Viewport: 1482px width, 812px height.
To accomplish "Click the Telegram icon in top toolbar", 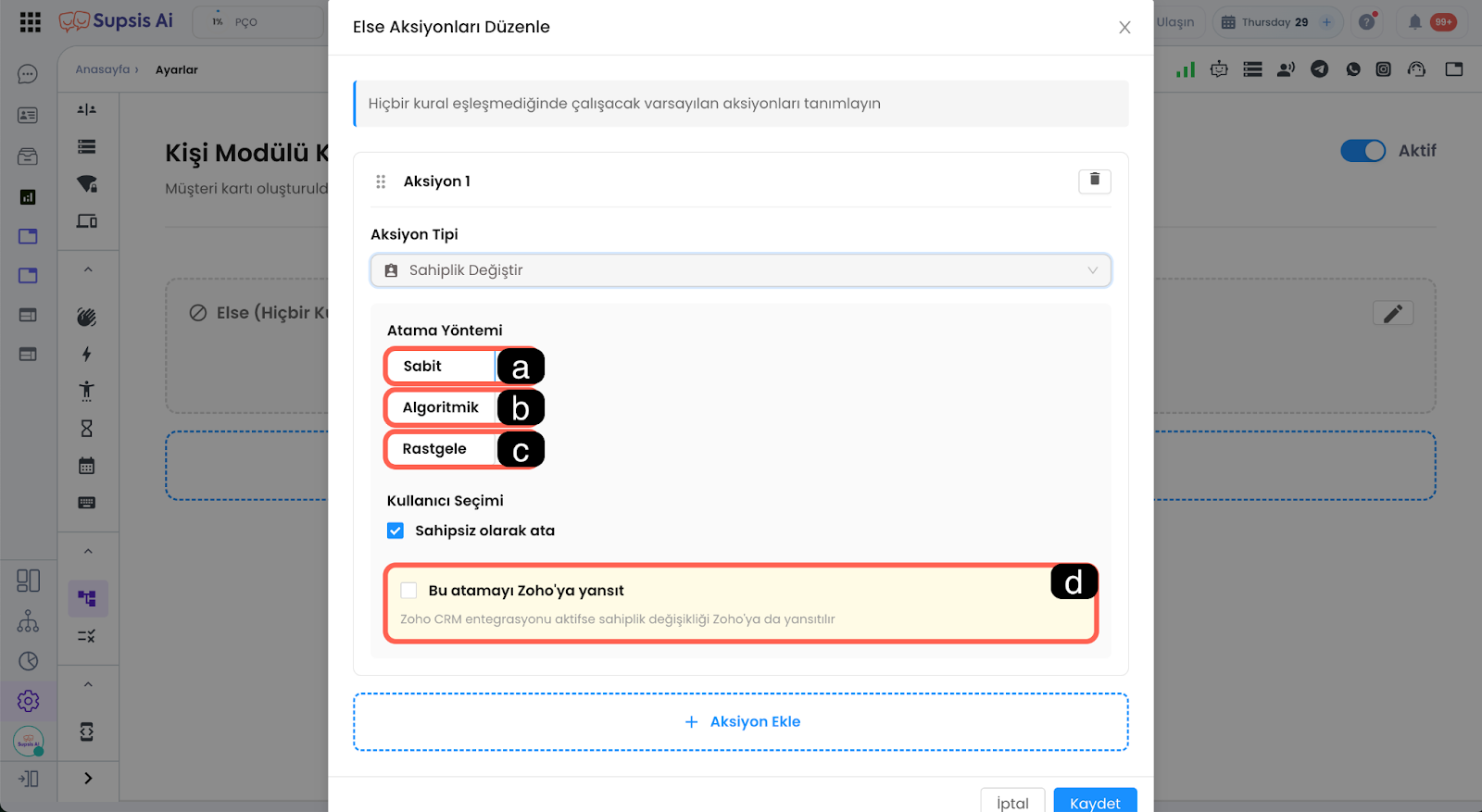I will 1319,69.
